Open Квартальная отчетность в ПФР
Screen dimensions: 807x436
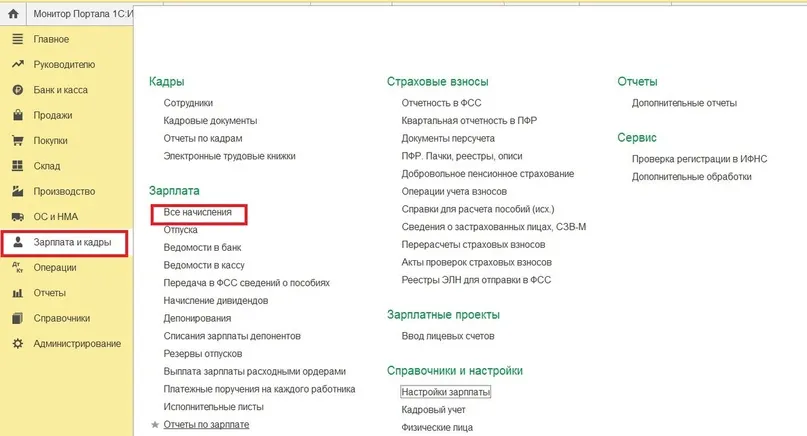click(x=469, y=120)
